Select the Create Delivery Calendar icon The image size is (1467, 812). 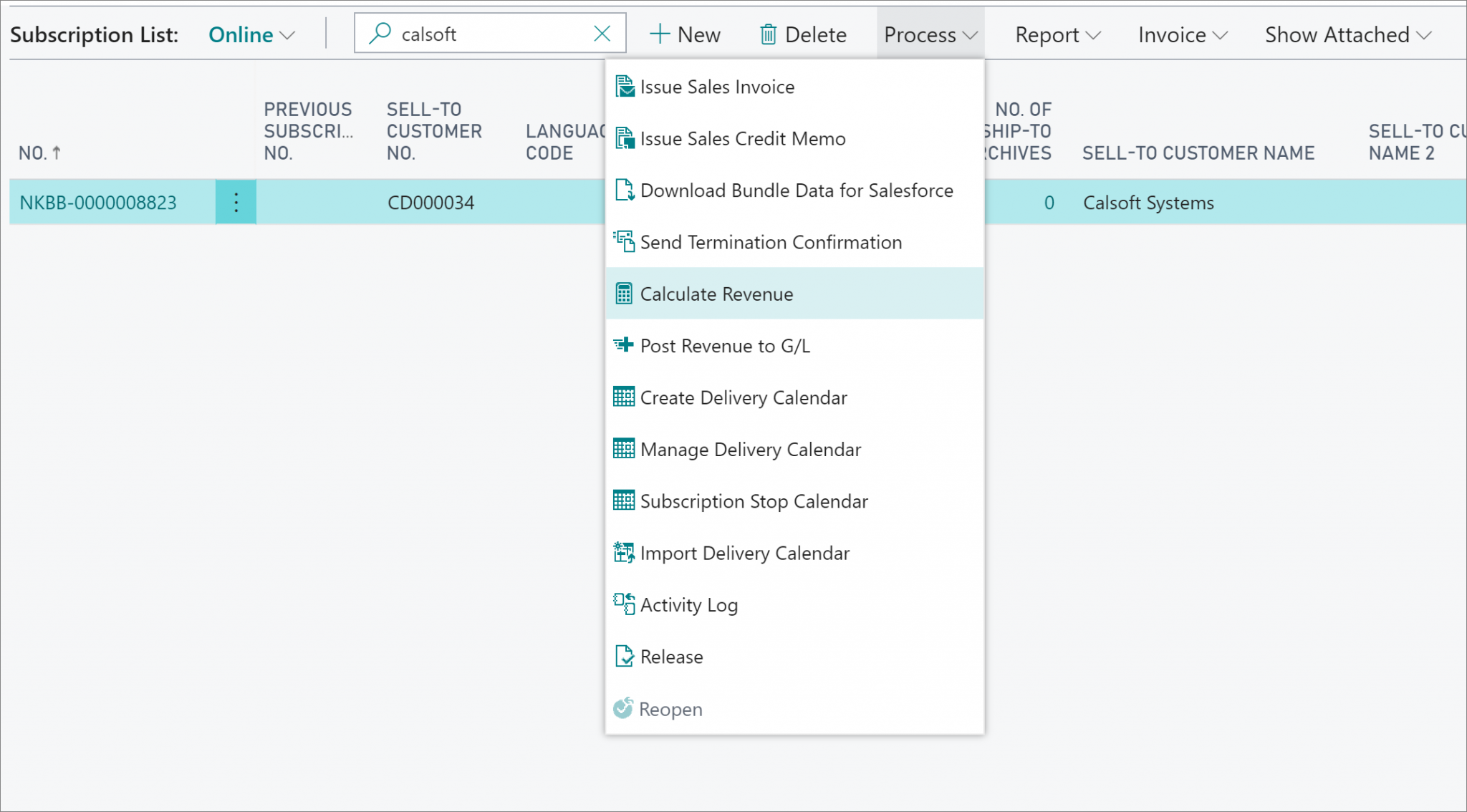pyautogui.click(x=625, y=397)
